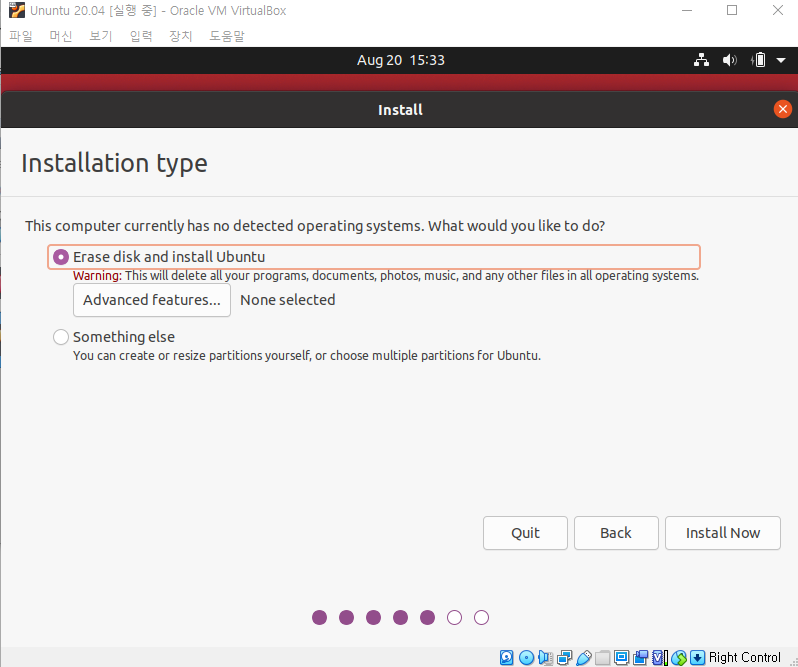
Task: Click the network adapters icon in VirtualBox status bar
Action: pyautogui.click(x=564, y=657)
